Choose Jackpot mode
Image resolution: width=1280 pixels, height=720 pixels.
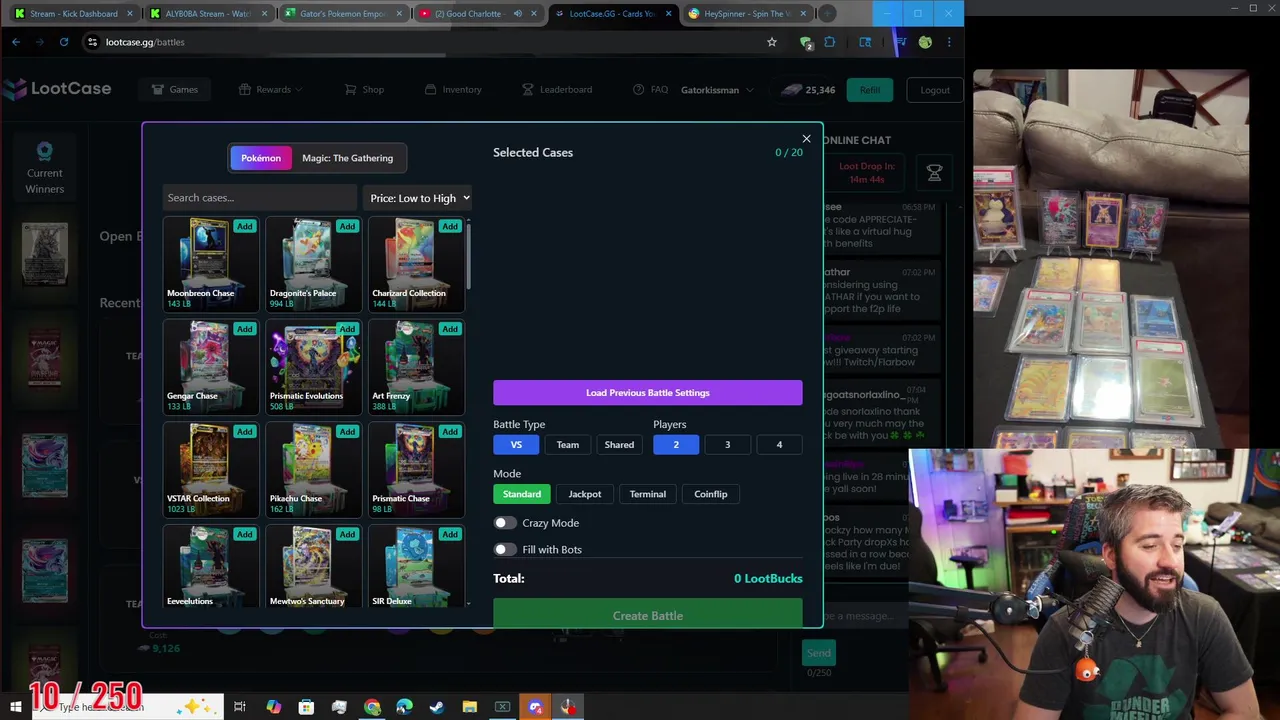(585, 494)
